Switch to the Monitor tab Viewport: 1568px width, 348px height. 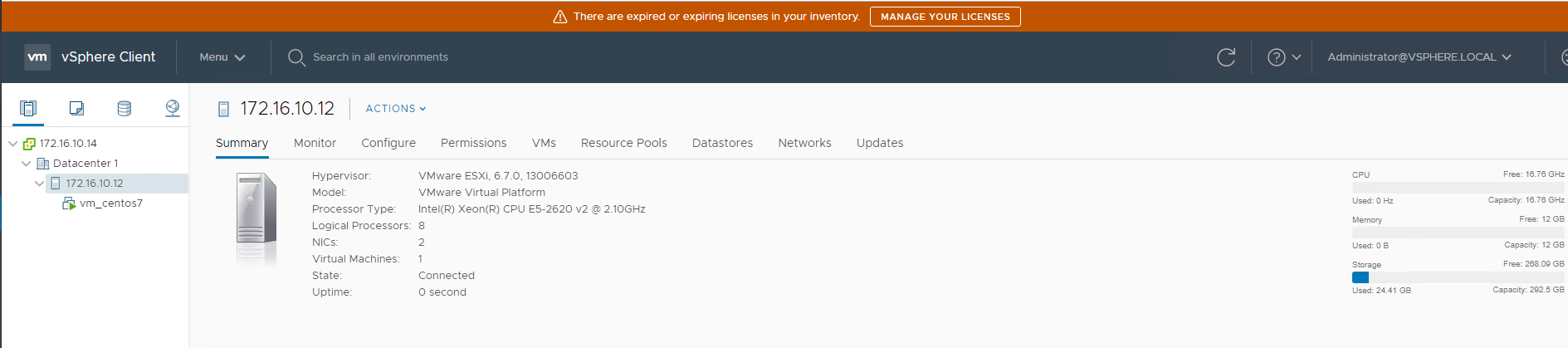[x=315, y=143]
